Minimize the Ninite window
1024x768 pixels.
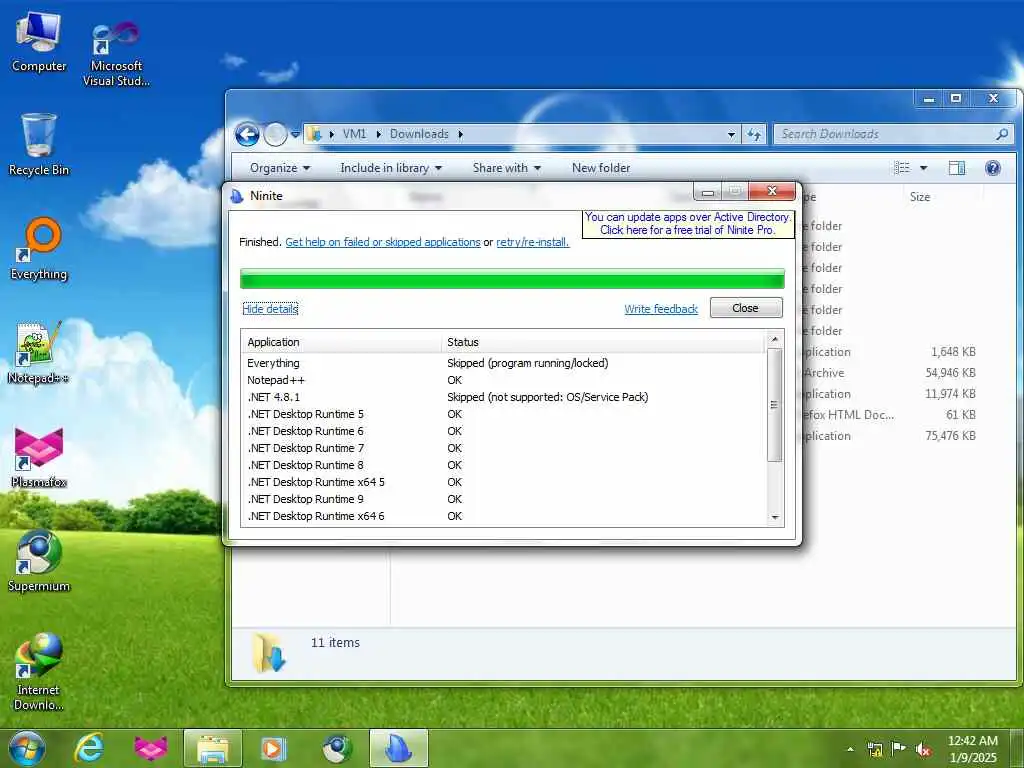pyautogui.click(x=708, y=192)
